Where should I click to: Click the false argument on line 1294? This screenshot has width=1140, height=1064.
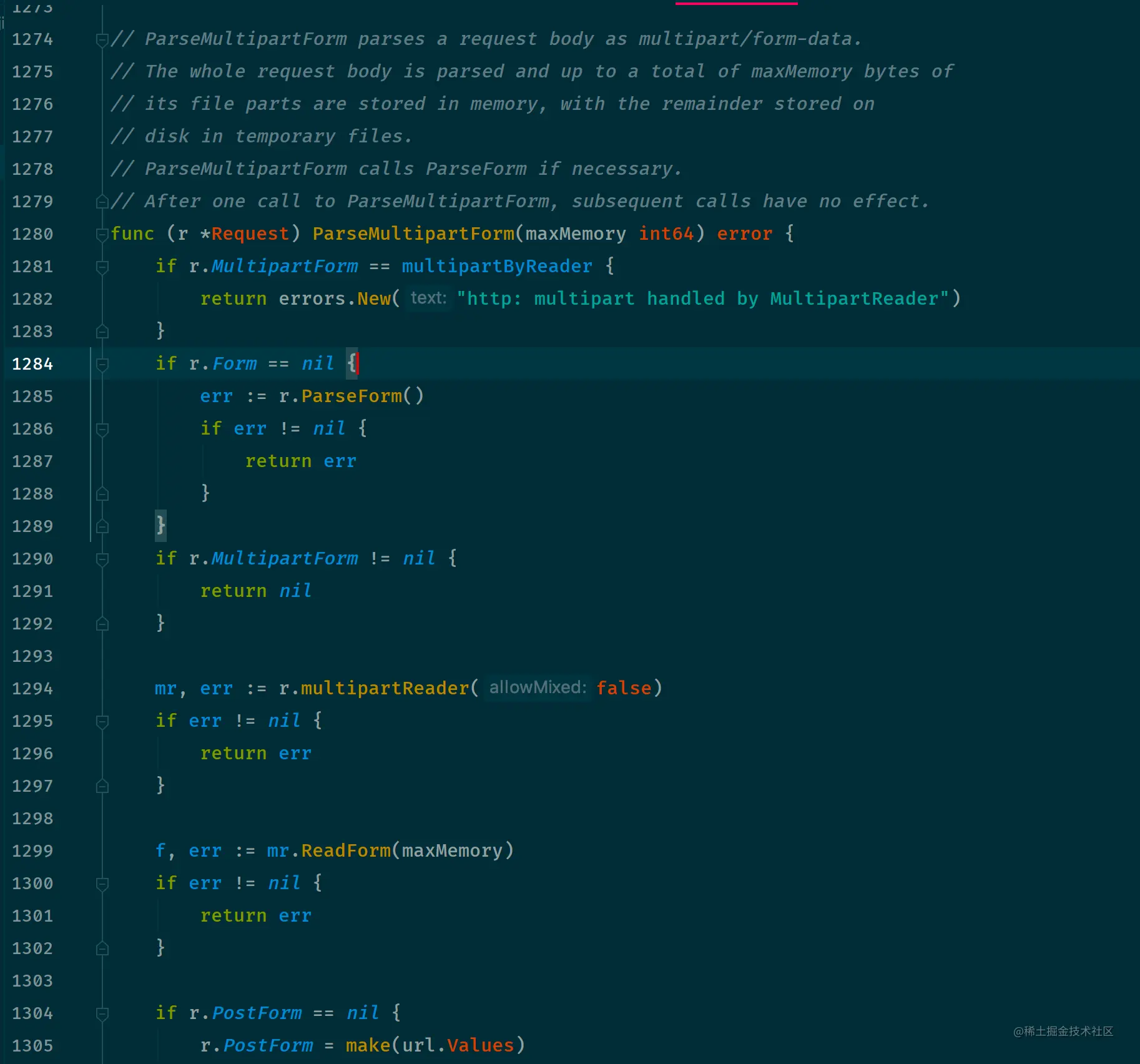click(x=624, y=688)
